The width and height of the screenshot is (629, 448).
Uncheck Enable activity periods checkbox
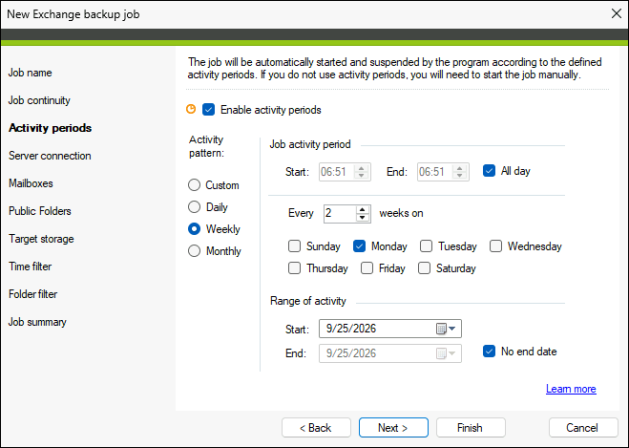click(209, 109)
